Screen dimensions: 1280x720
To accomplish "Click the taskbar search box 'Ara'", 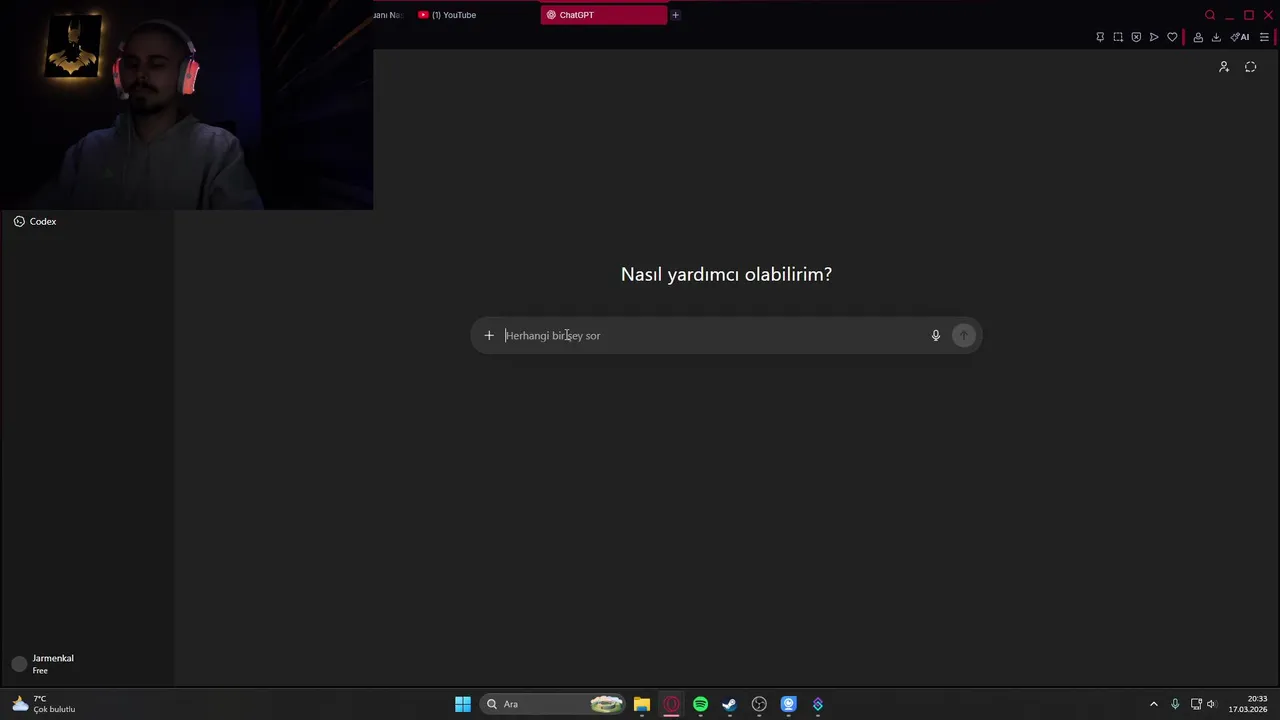I will click(552, 704).
